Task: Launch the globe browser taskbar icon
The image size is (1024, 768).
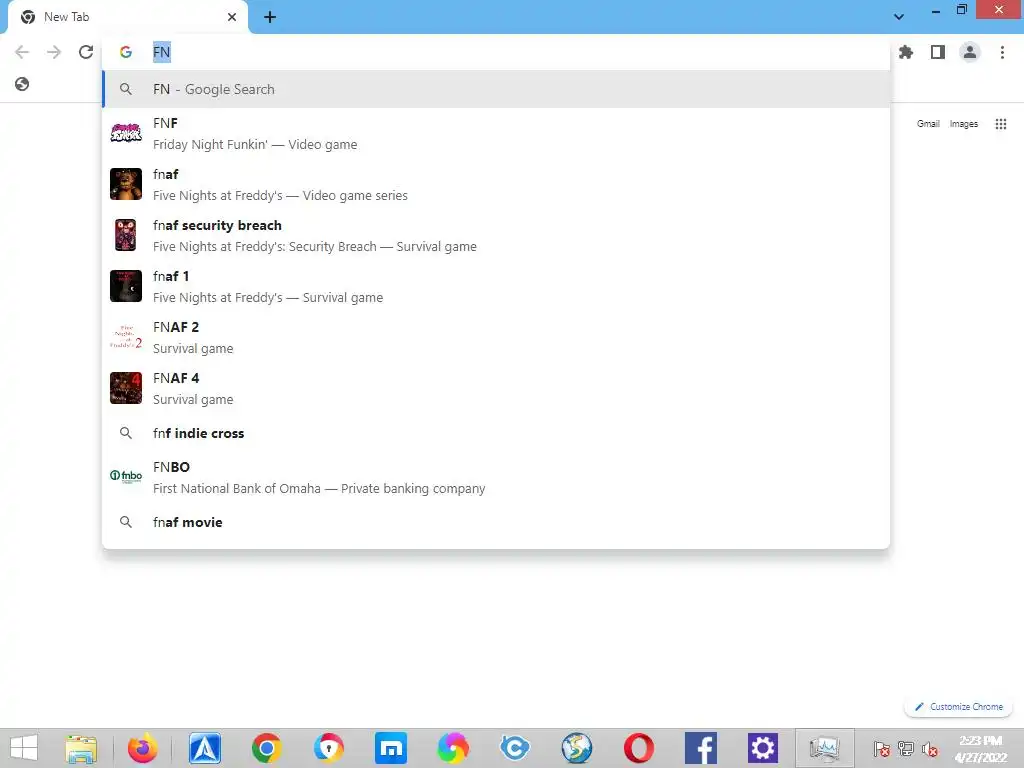Action: pyautogui.click(x=577, y=748)
